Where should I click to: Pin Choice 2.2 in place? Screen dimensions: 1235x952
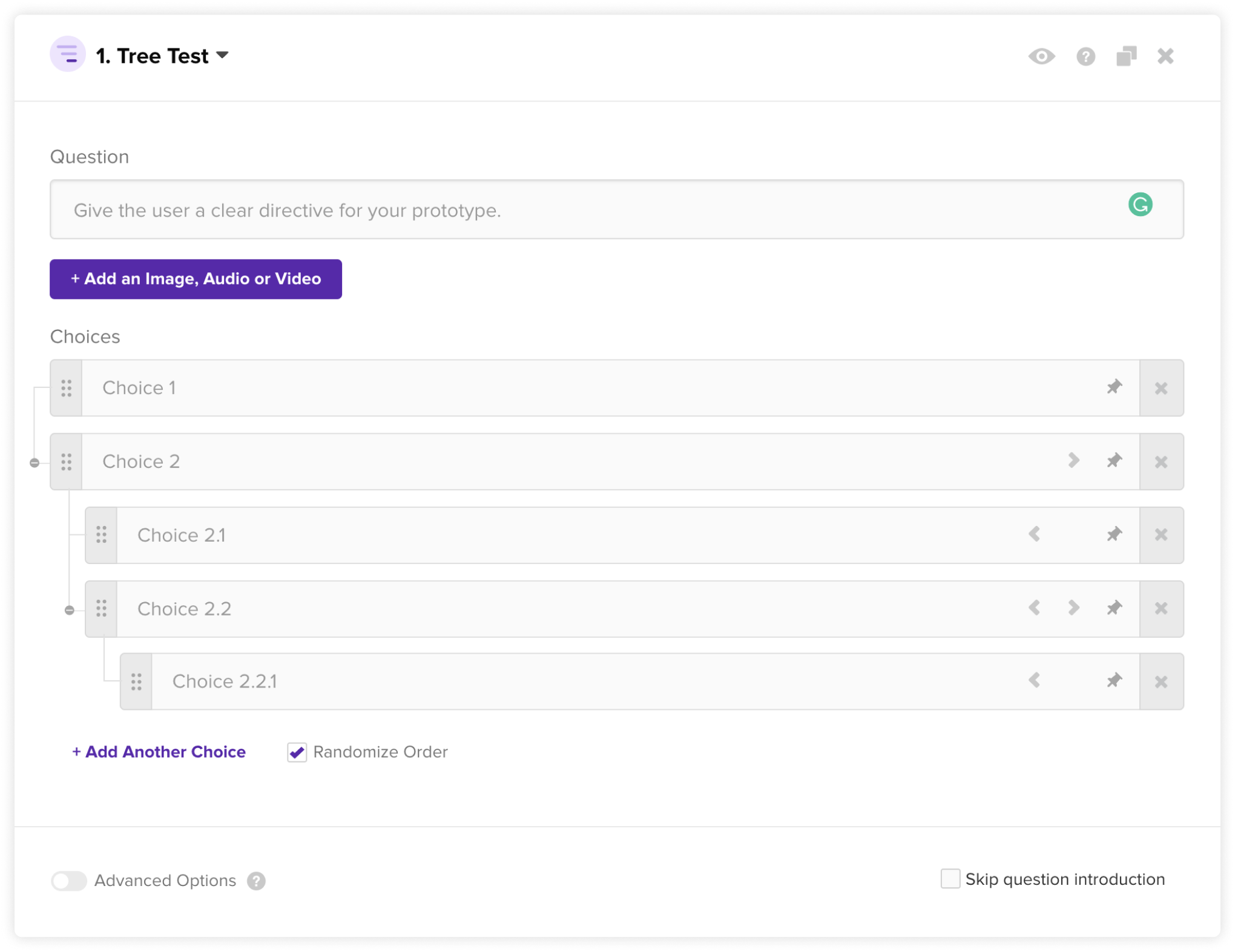tap(1114, 608)
